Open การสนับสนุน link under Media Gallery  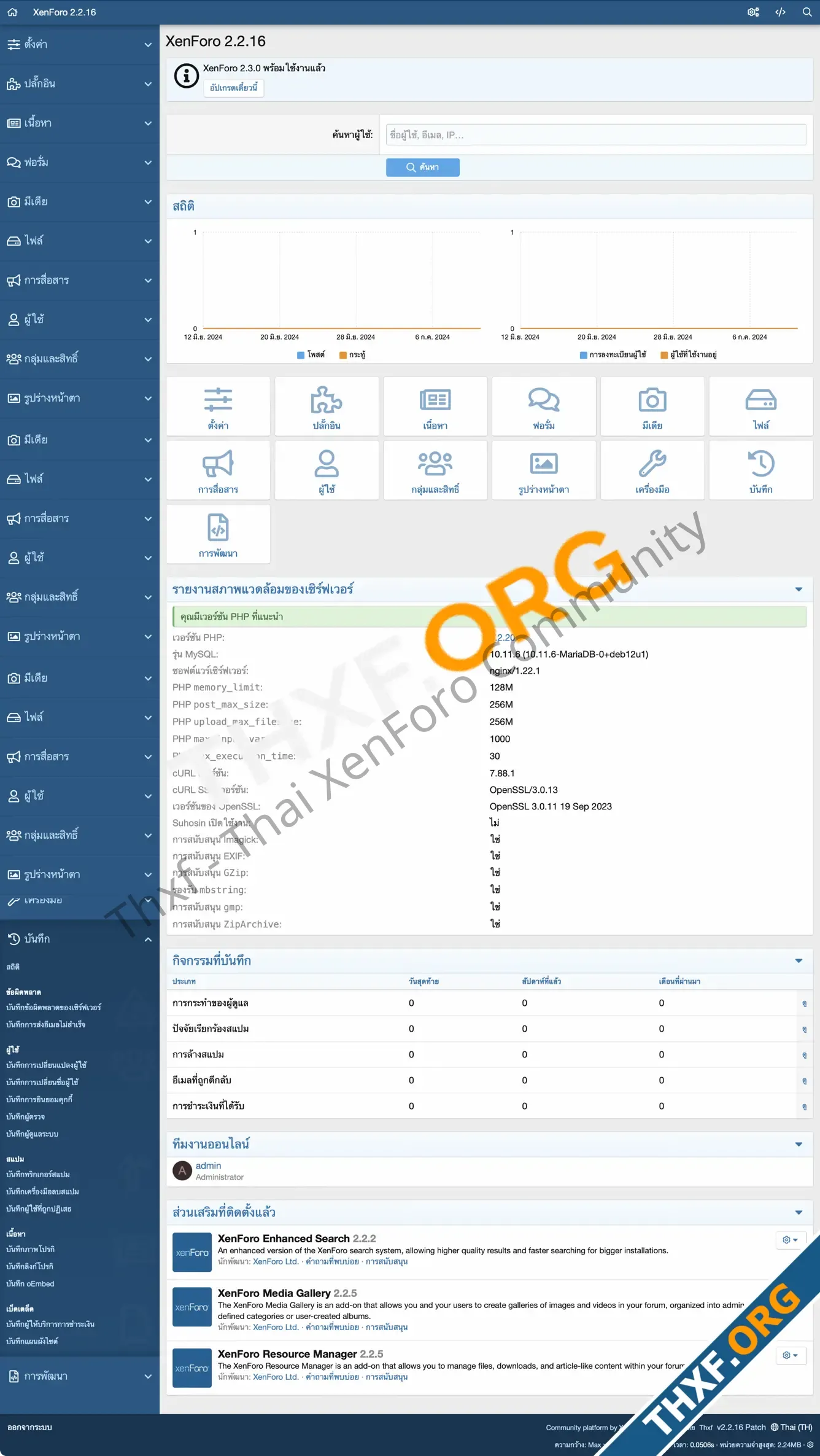[x=387, y=1327]
